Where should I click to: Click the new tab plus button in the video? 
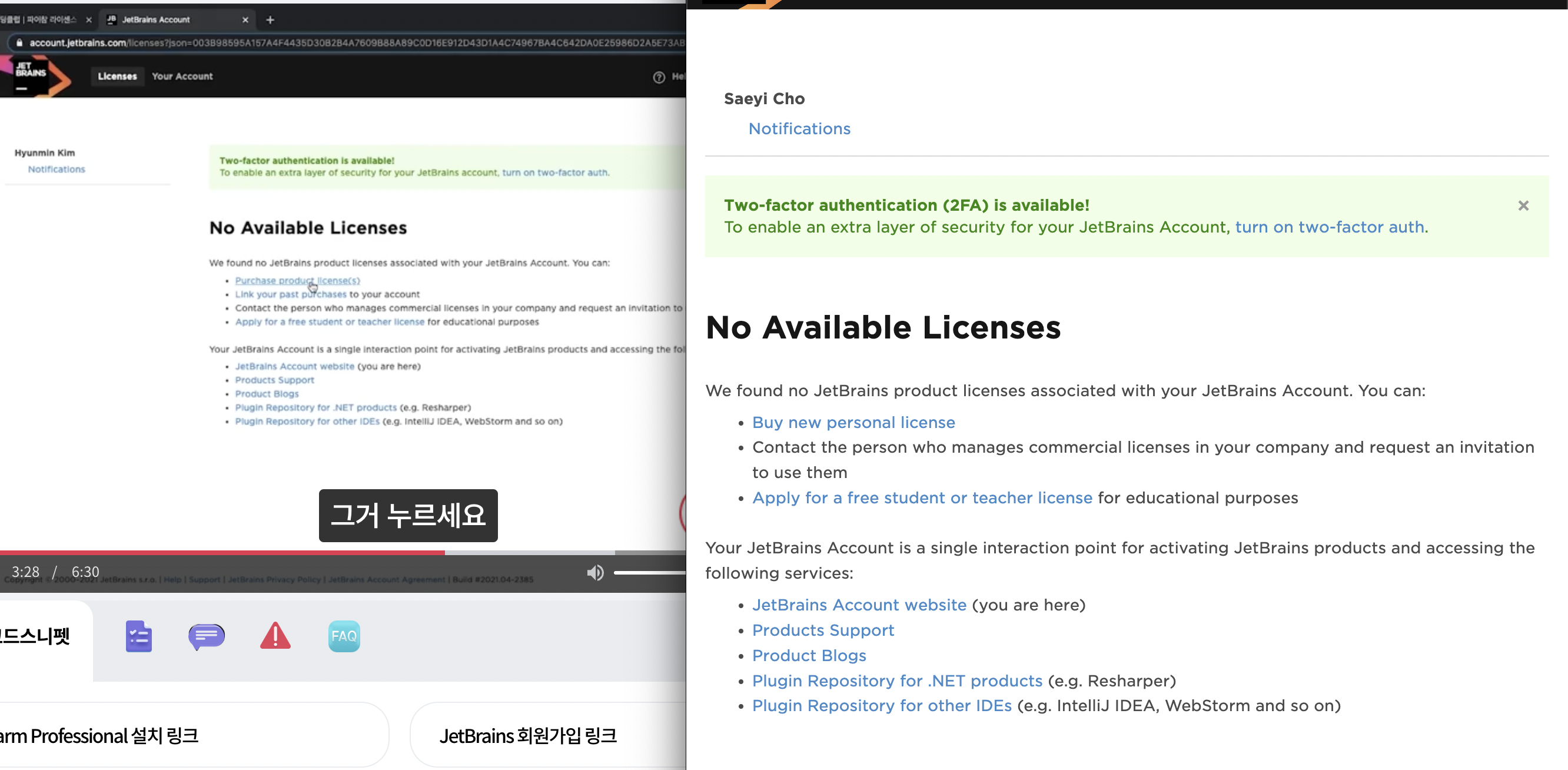pos(270,20)
